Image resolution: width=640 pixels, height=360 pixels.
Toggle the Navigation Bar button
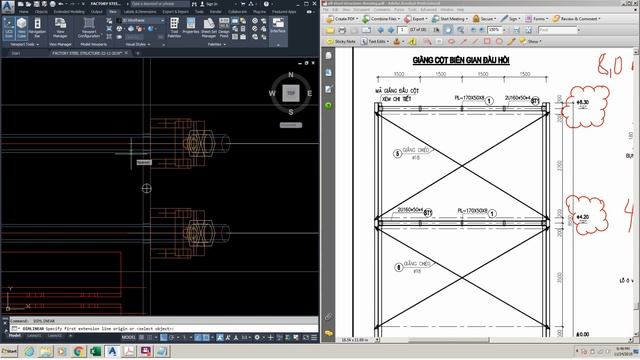coord(37,28)
